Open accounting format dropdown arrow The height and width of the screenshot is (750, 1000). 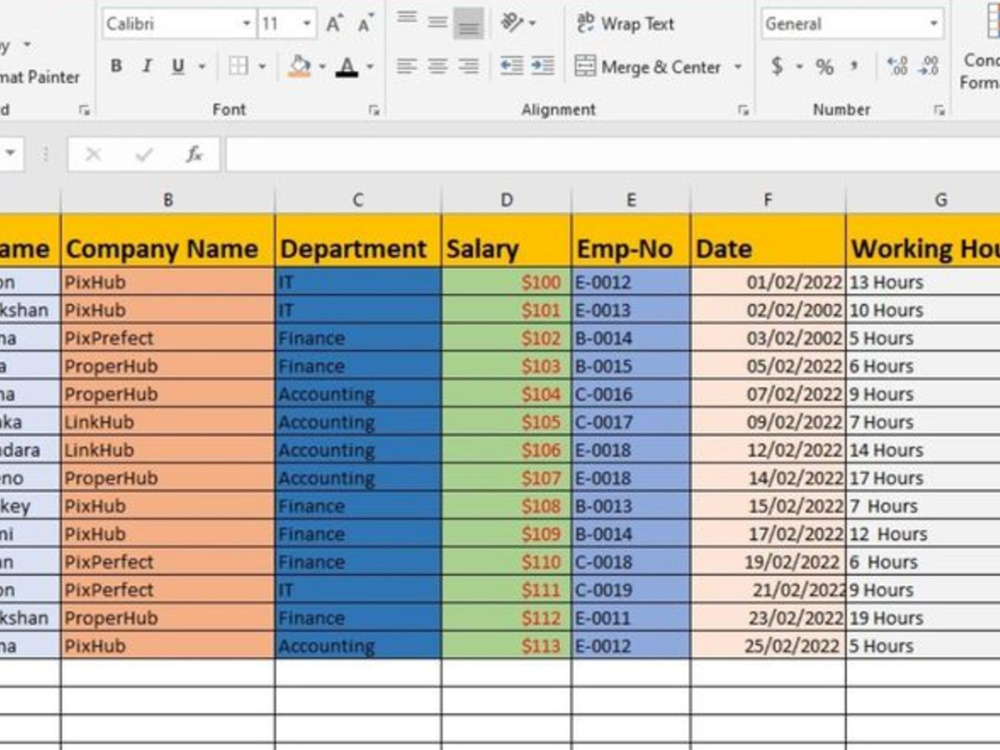799,66
